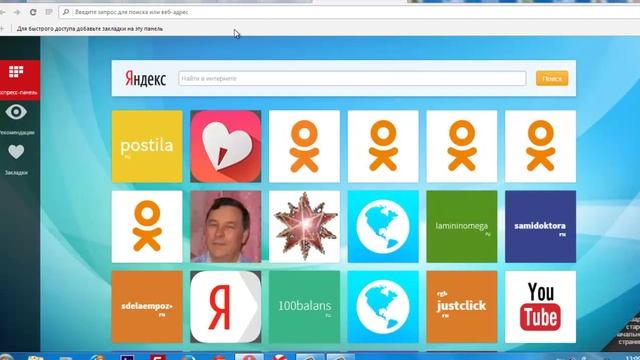Screen dimensions: 640x360
Task: Open the Odnoklassniki tile above lamininomega
Action: [x=462, y=146]
